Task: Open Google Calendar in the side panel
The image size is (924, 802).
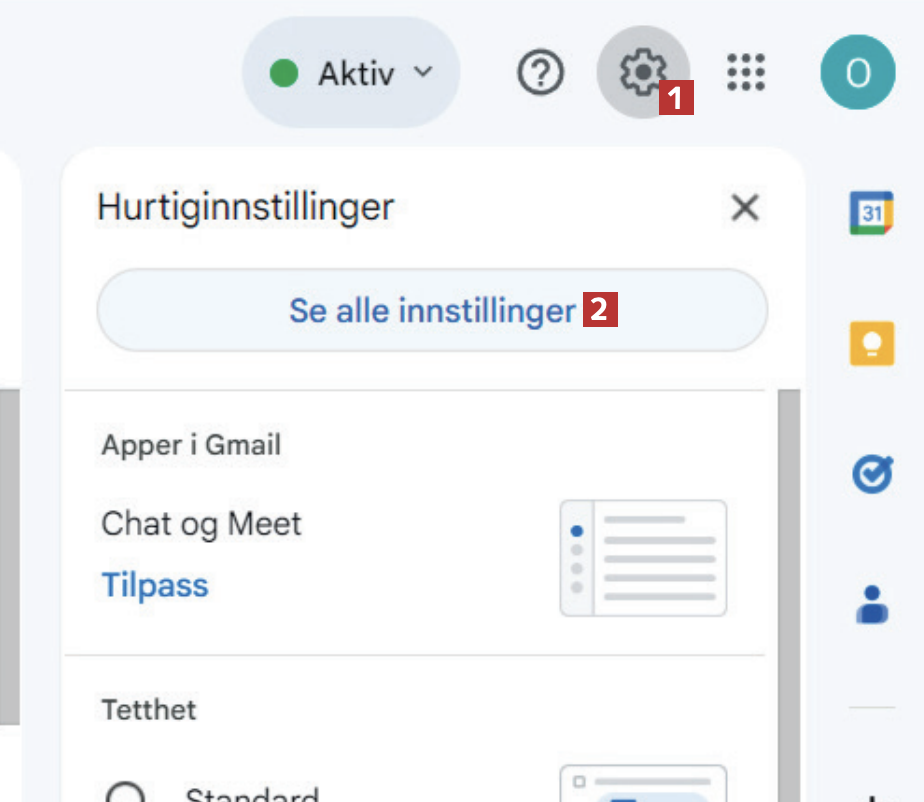Action: pos(871,212)
